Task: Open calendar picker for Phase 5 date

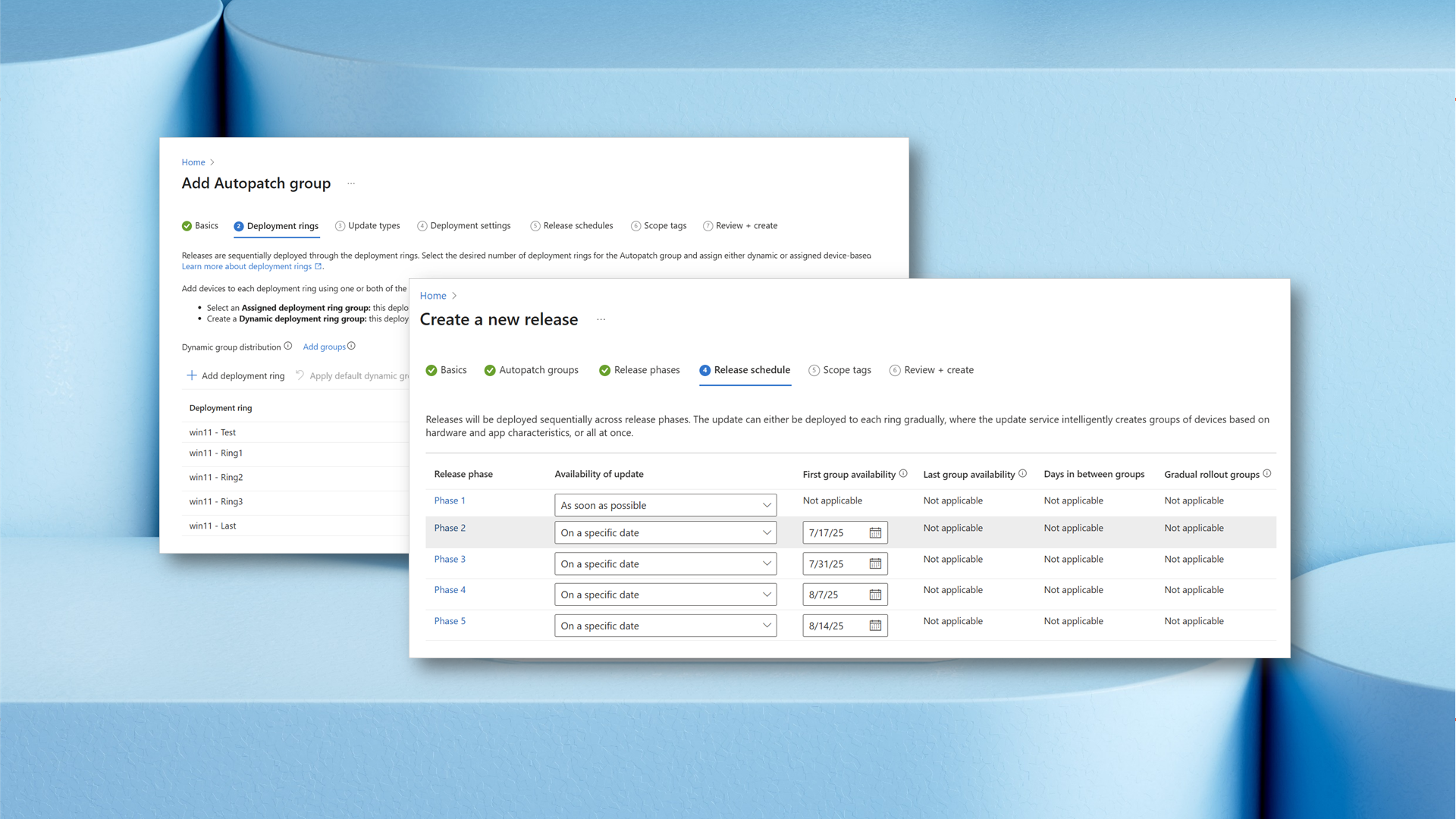Action: coord(875,626)
